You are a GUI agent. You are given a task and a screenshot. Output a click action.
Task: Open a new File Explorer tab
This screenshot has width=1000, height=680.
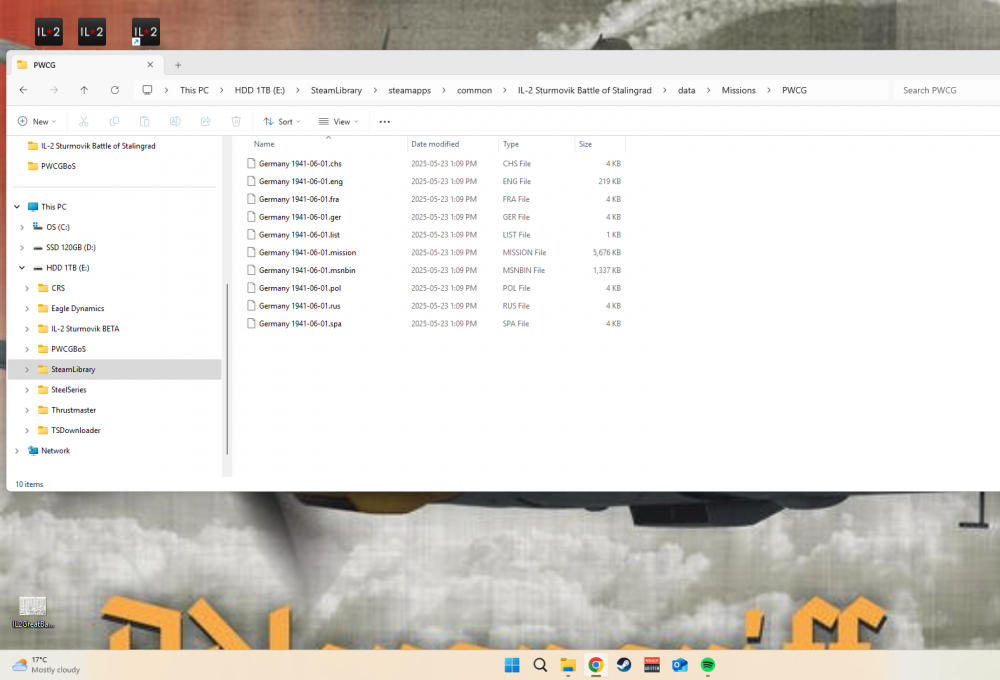178,64
